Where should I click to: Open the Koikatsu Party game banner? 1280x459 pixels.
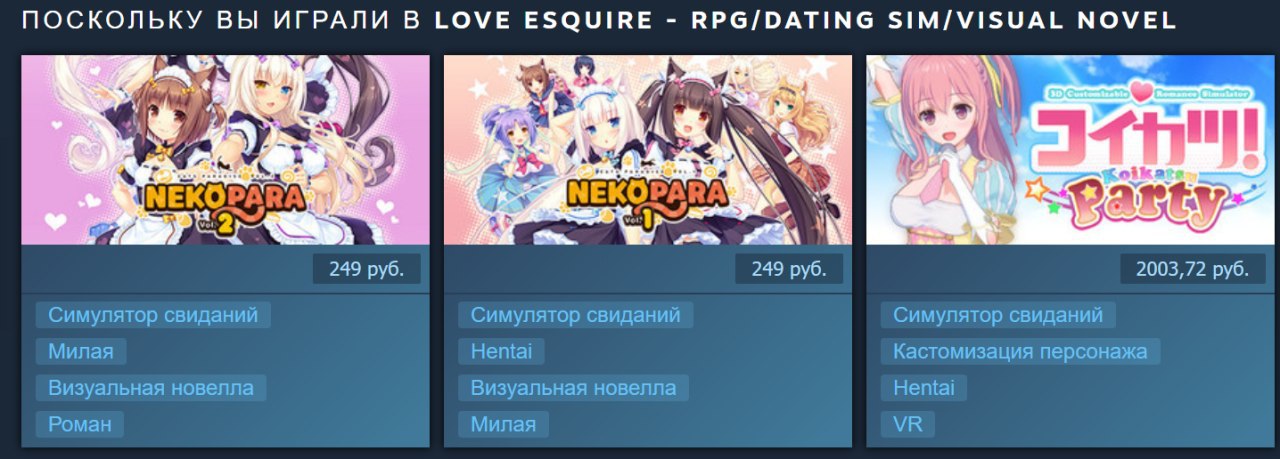(1070, 149)
